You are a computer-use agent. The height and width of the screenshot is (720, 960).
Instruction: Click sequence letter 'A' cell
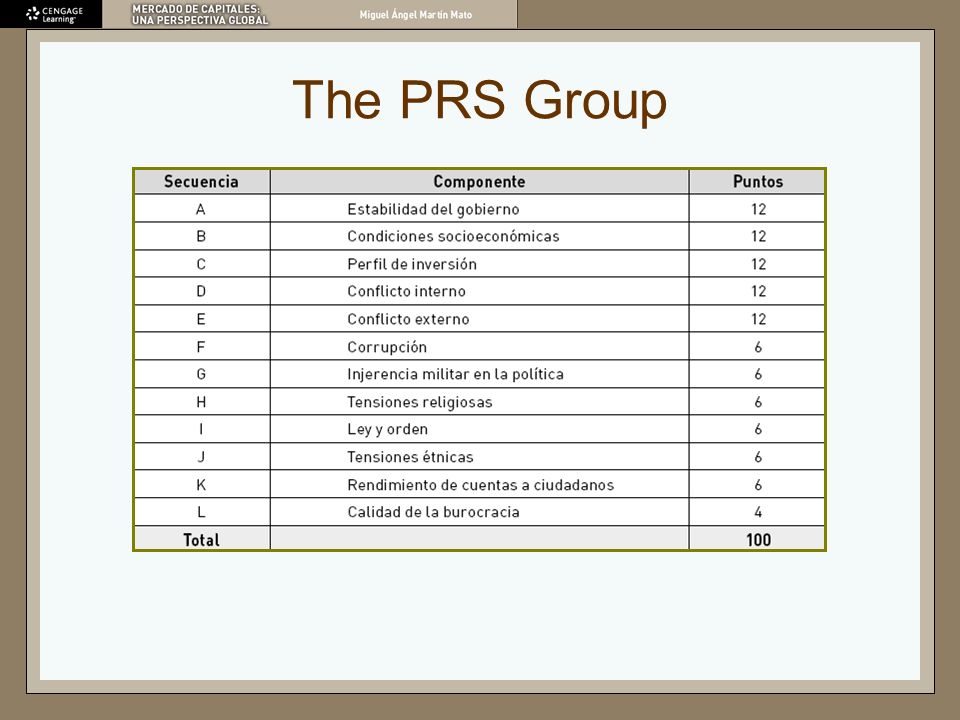[201, 209]
